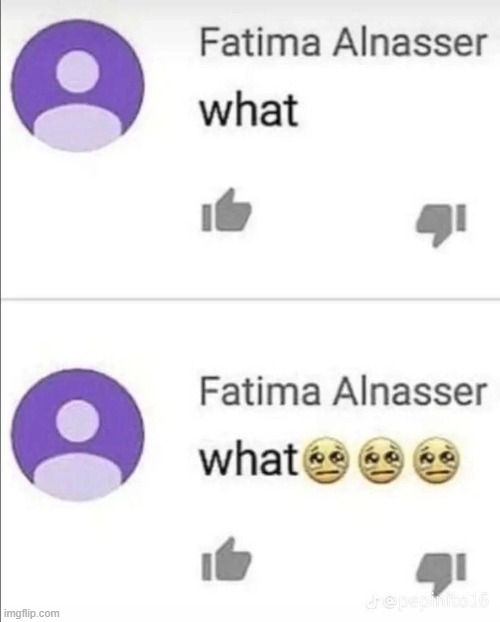500x622 pixels.
Task: Like the first 'what' comment
Action: coord(226,210)
